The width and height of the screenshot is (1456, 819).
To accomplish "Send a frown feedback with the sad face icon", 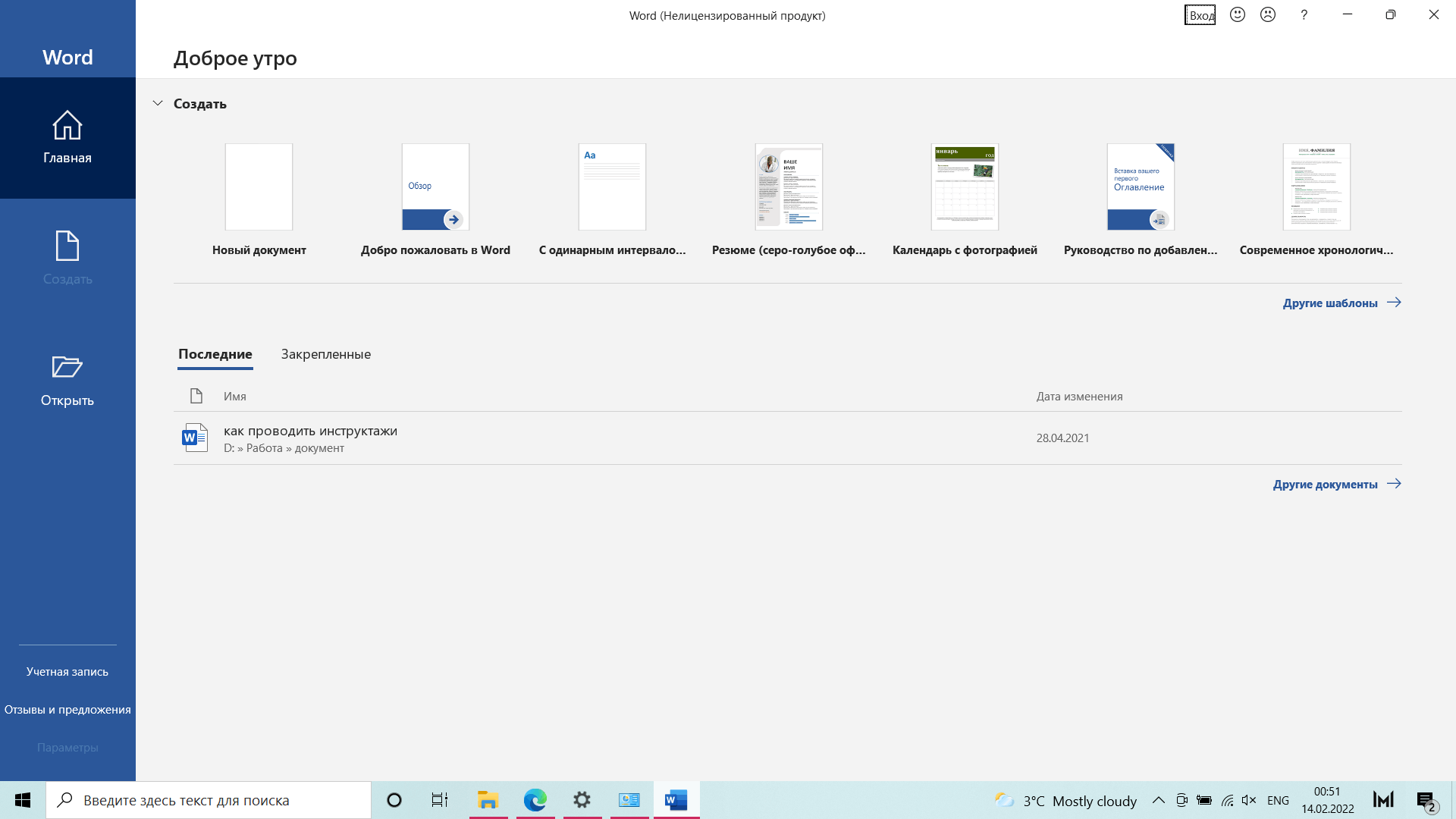I will [1268, 14].
